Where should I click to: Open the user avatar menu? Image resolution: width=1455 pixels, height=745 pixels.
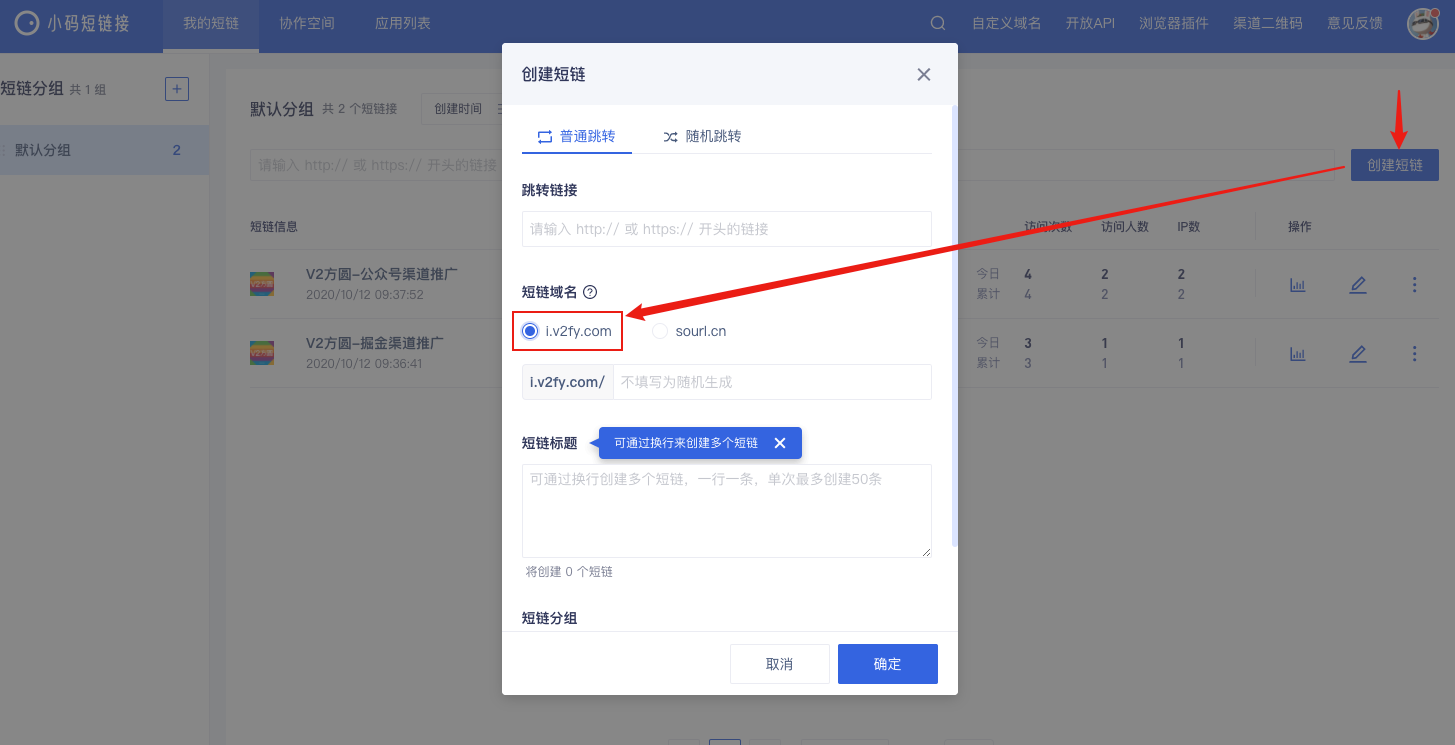click(1422, 23)
